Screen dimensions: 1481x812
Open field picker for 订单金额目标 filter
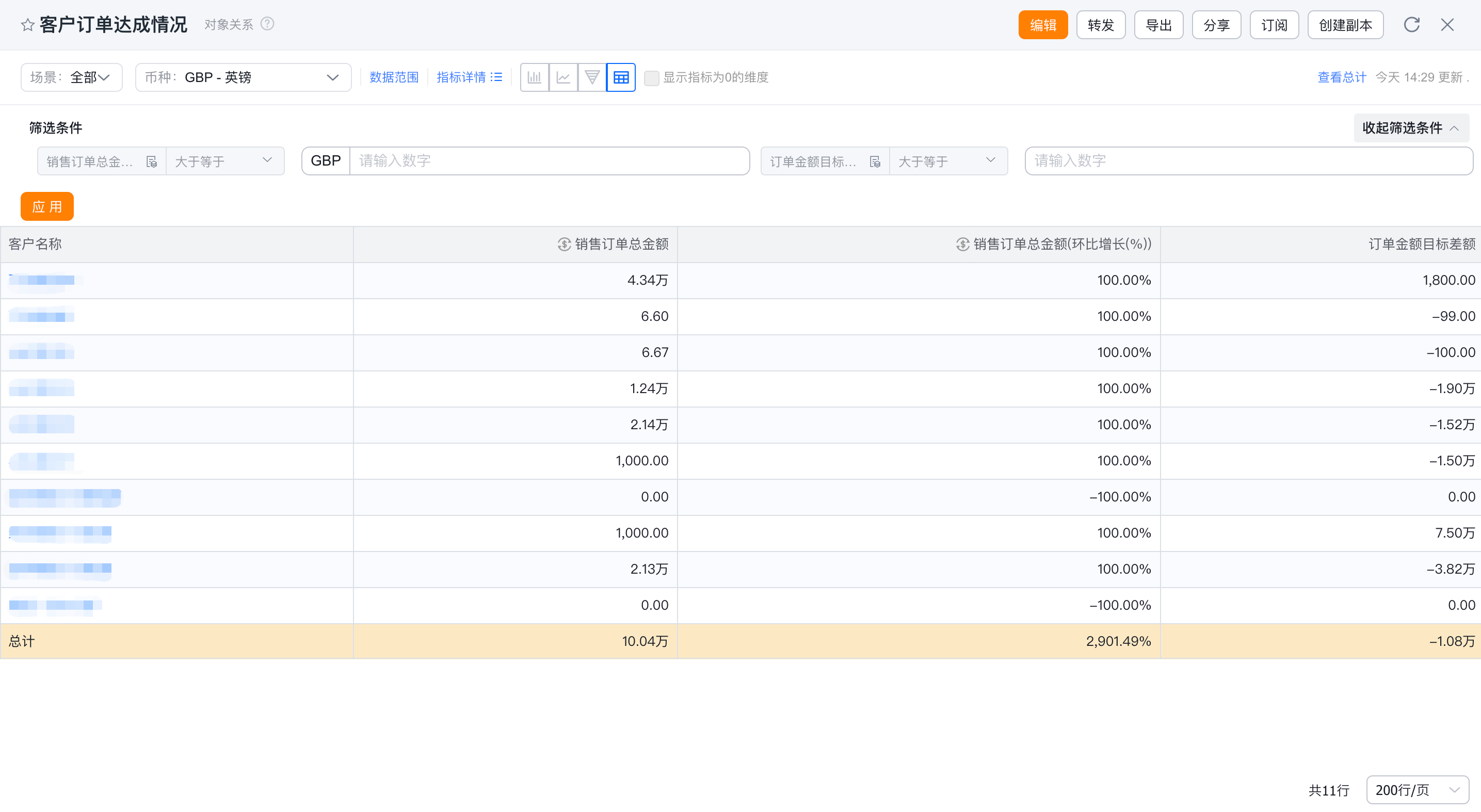[x=875, y=161]
